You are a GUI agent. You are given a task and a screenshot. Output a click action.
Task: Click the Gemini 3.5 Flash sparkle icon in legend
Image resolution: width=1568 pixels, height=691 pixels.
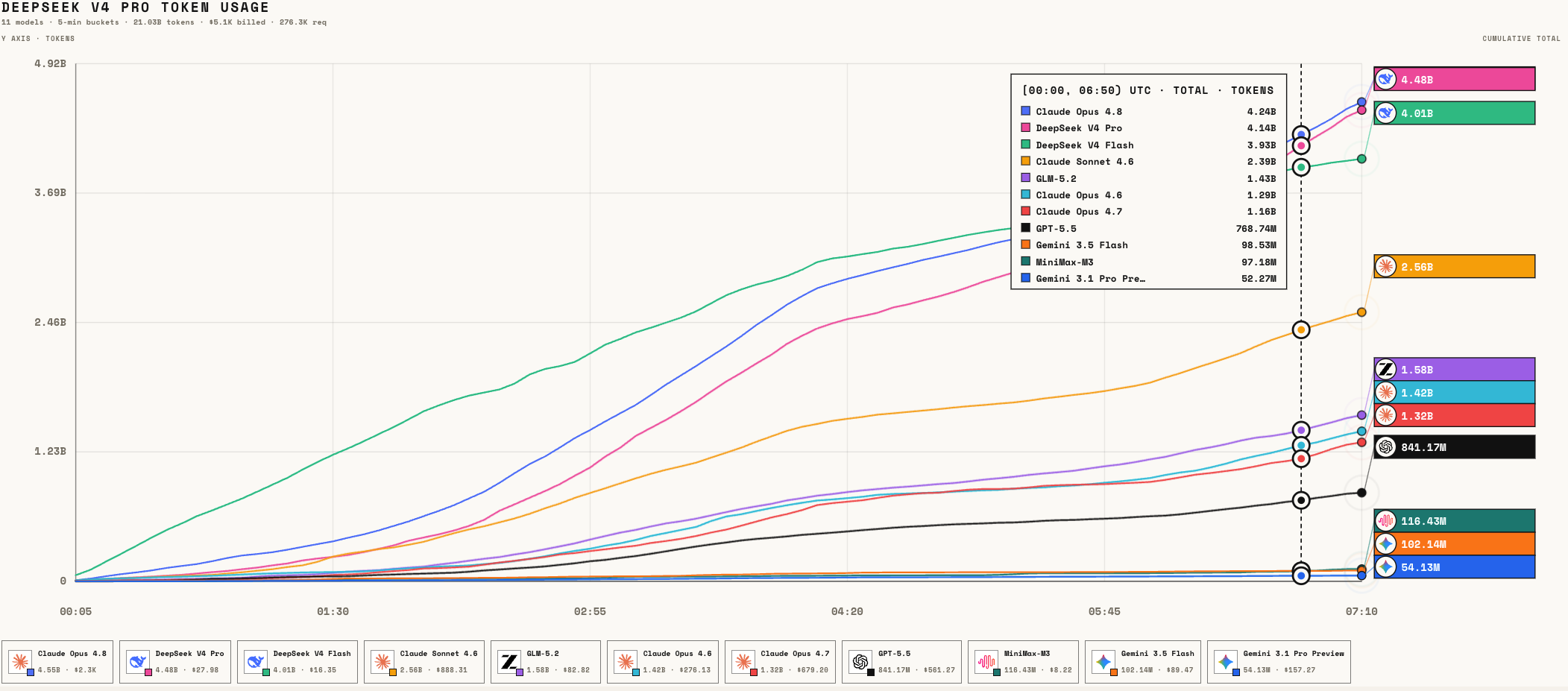[1103, 661]
